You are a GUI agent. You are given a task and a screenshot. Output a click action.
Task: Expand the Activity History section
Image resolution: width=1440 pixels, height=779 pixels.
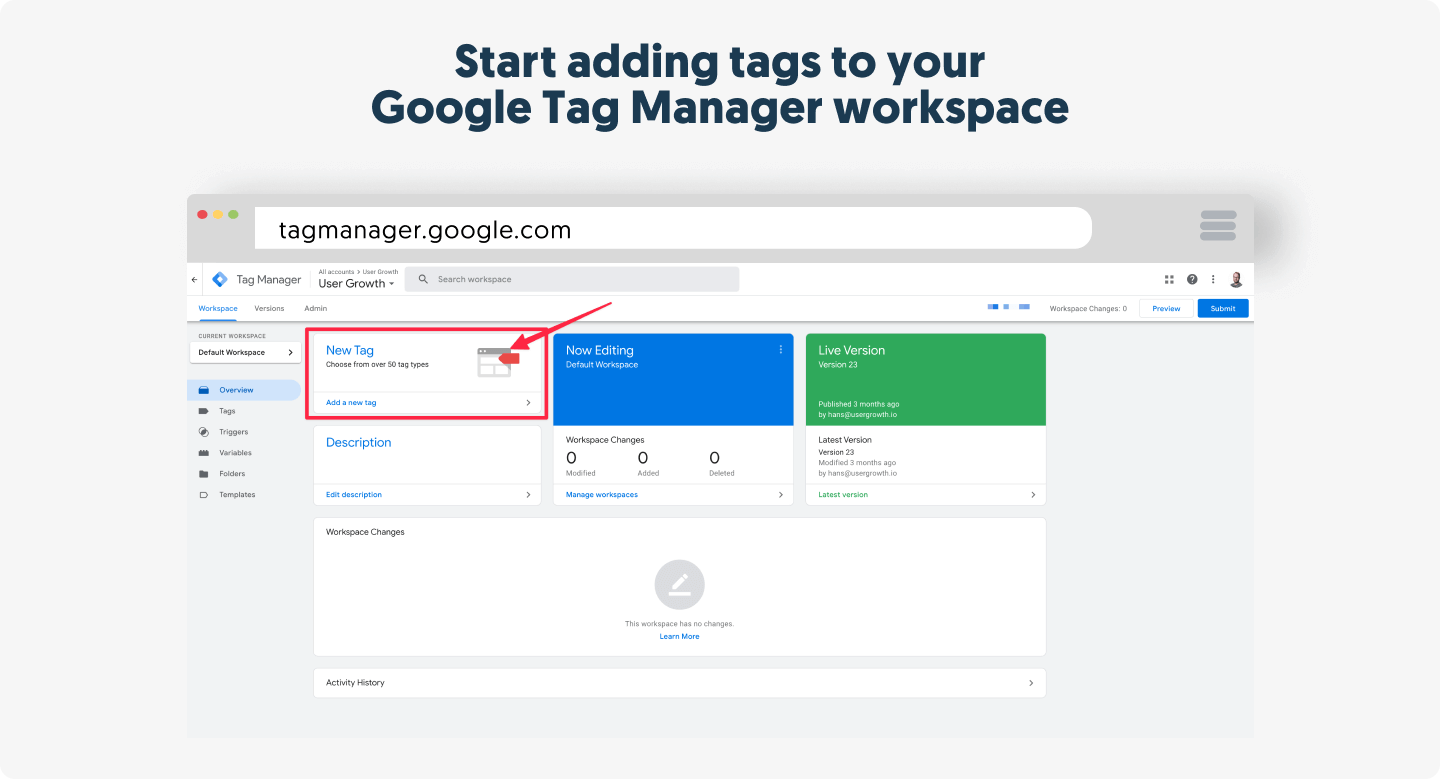(x=679, y=683)
